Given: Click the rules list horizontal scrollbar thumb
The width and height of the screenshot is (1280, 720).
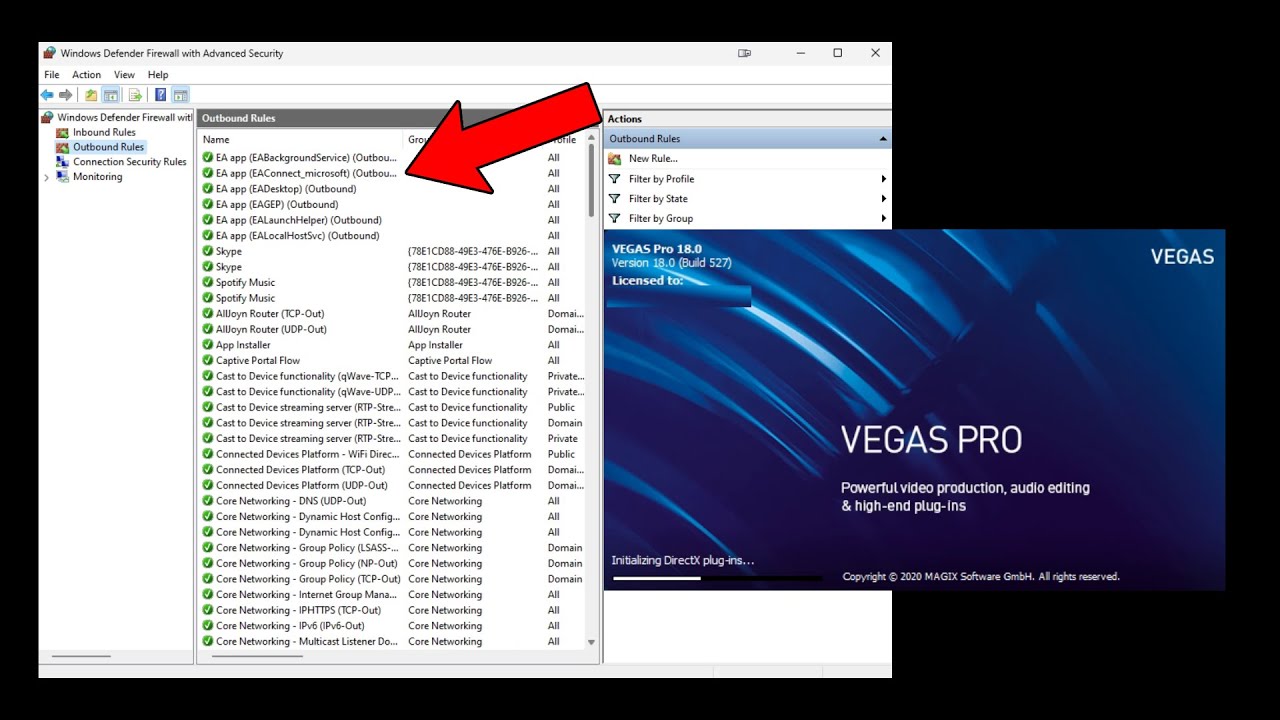Looking at the screenshot, I should click(255, 657).
